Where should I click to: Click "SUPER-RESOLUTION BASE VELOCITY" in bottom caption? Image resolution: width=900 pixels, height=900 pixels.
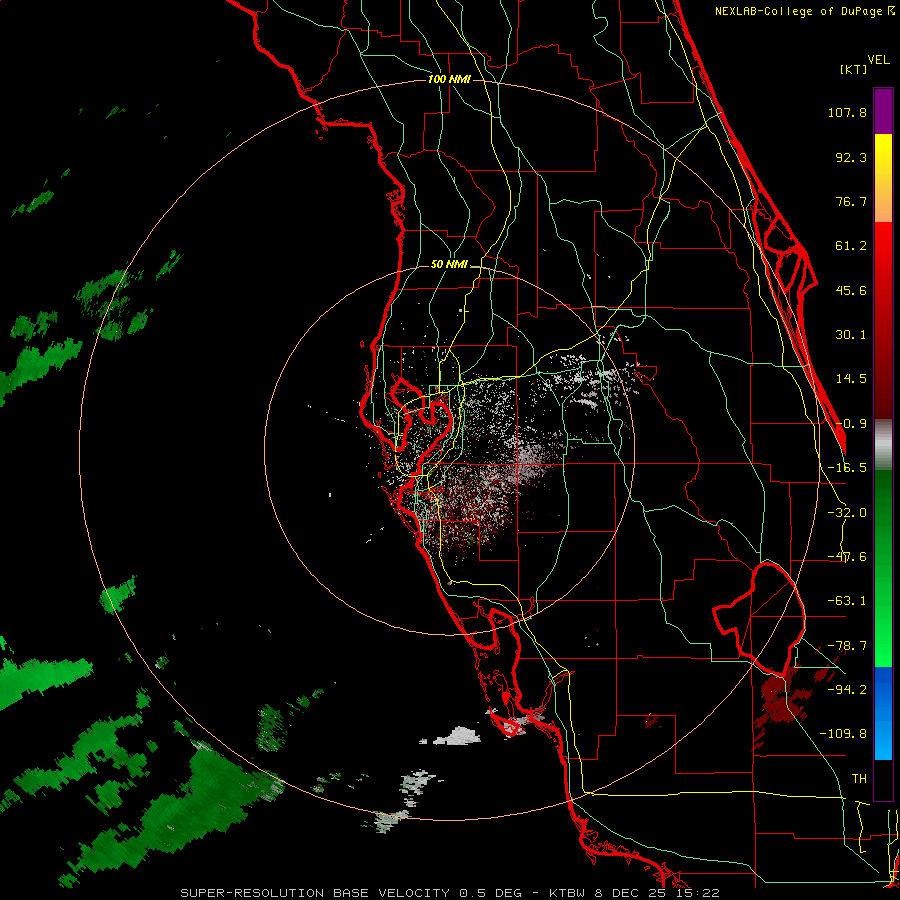click(315, 893)
